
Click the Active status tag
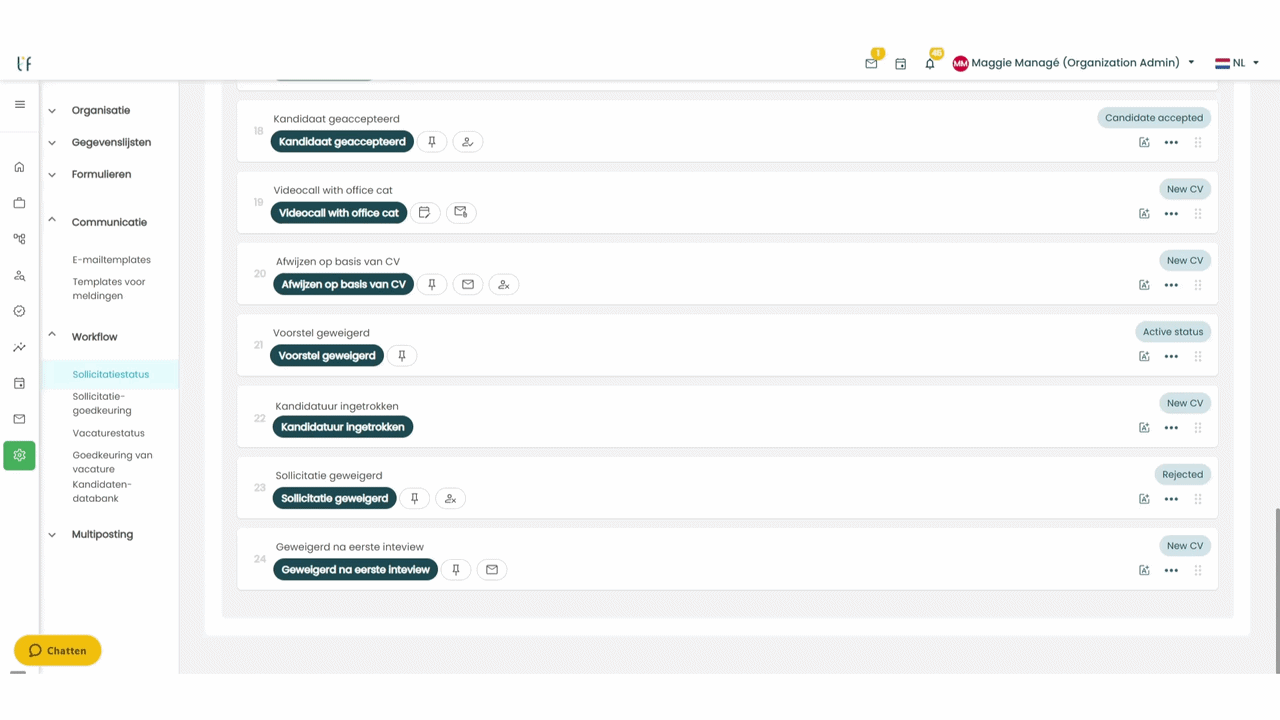click(1173, 332)
